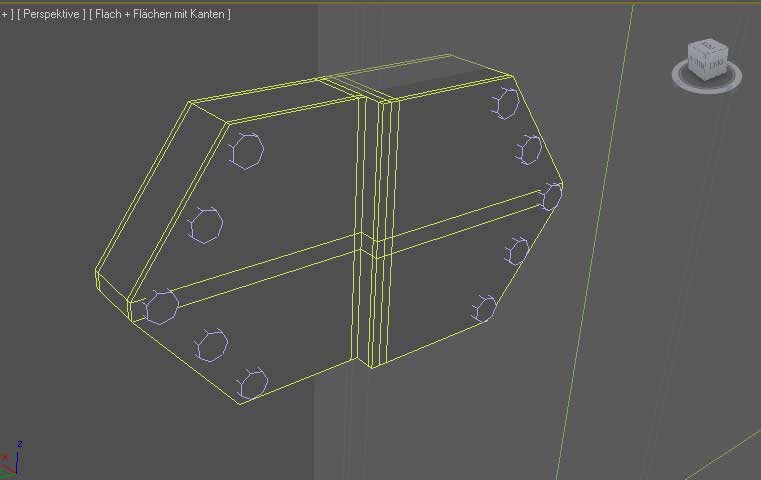Select the lowest bolt on the right plate
The image size is (761, 480).
point(486,308)
